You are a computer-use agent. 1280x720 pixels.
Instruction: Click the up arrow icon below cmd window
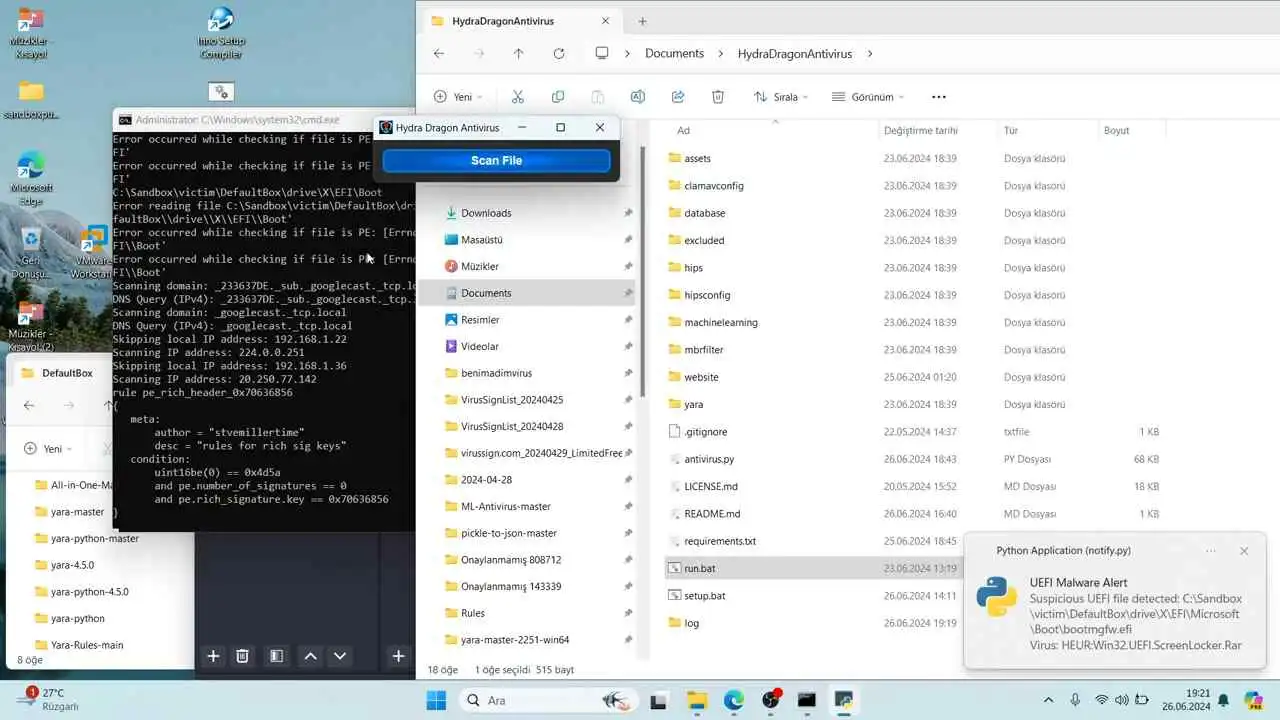click(x=310, y=656)
